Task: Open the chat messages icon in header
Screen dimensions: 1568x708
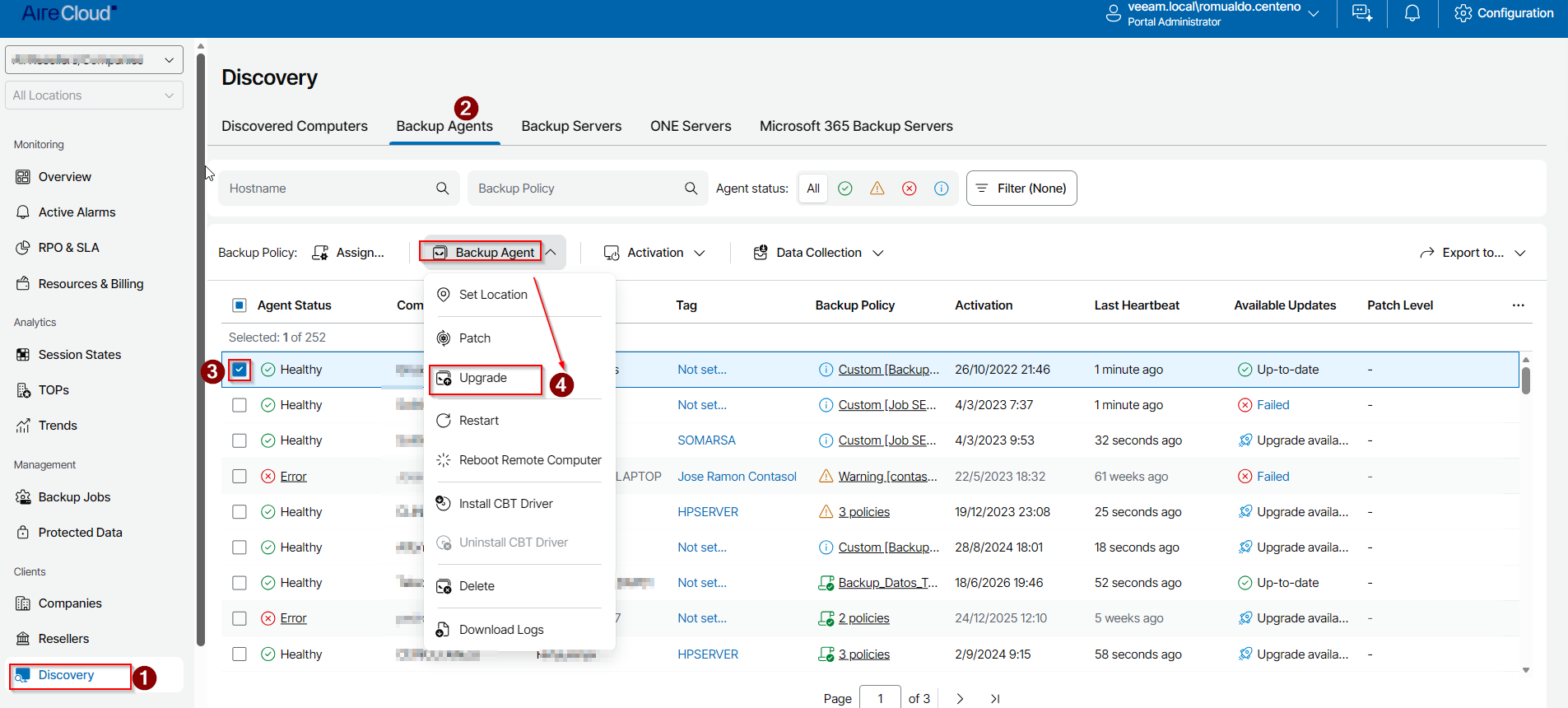Action: (1362, 13)
